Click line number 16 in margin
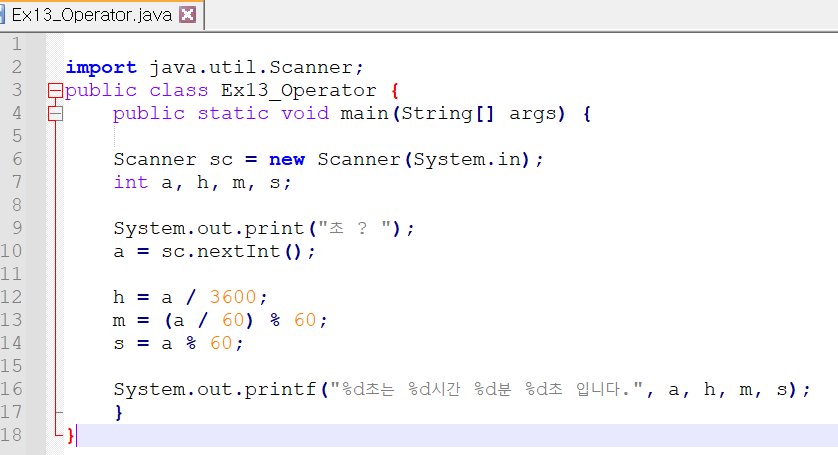 11,389
